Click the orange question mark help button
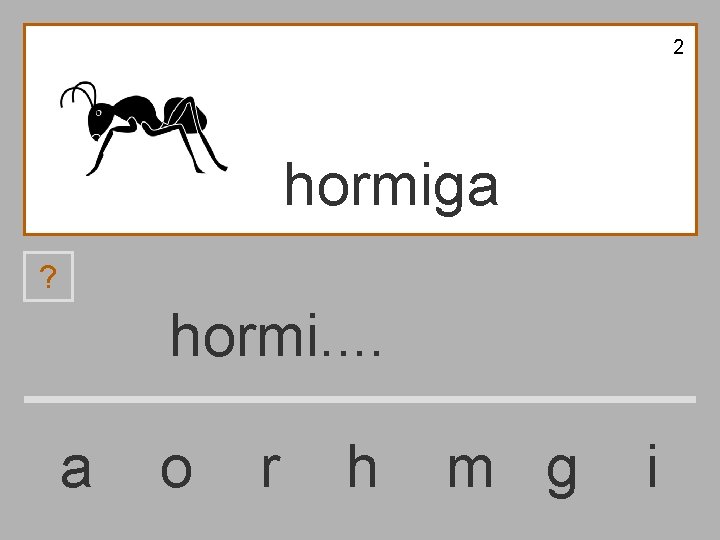The image size is (720, 540). [x=48, y=276]
